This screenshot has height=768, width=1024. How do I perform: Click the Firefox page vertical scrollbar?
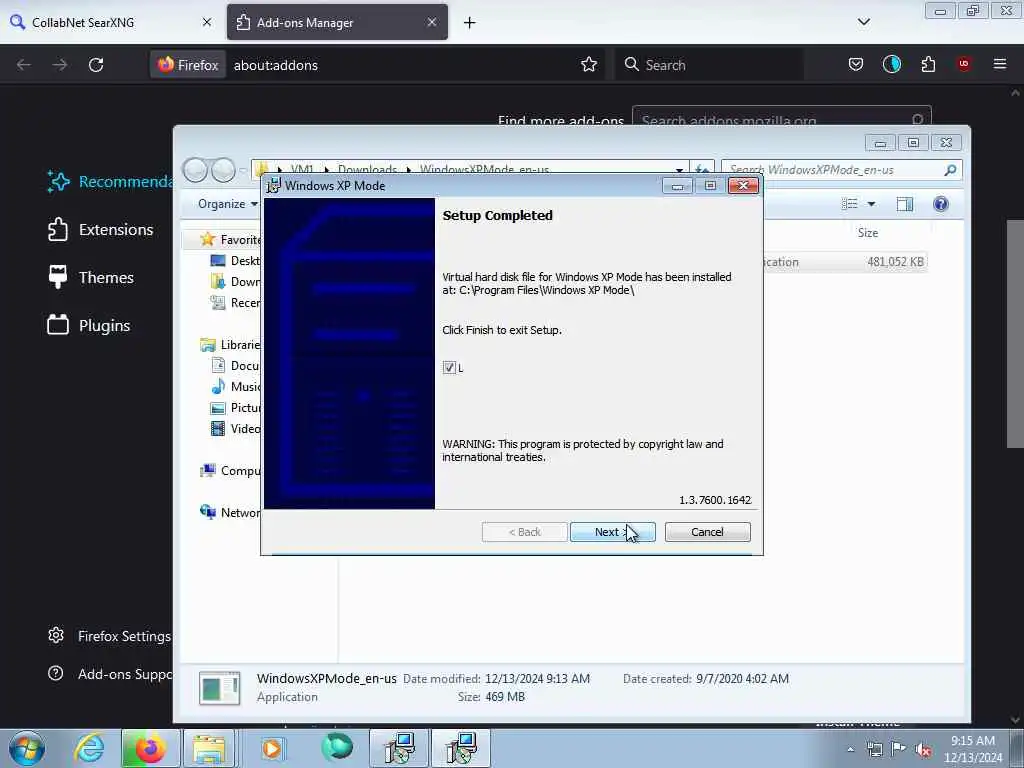point(1014,334)
